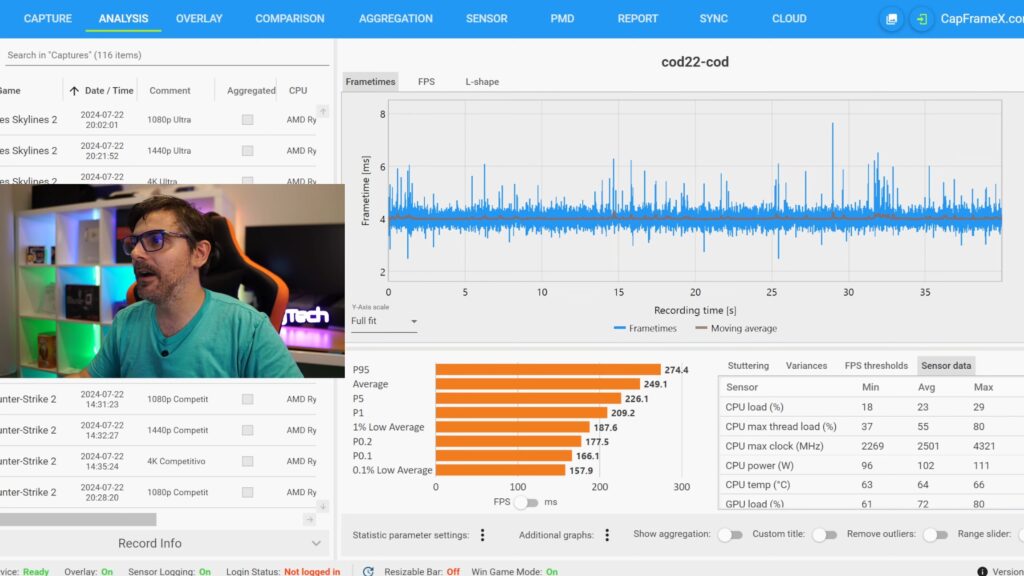Click the CPU power (W) sensor row

point(871,466)
